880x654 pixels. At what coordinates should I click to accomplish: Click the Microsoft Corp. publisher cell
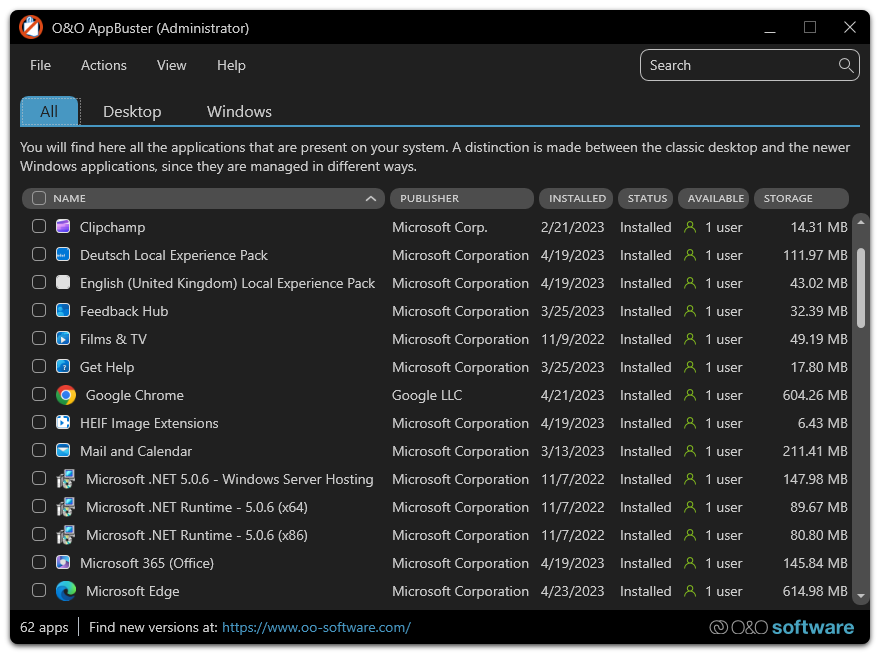click(439, 227)
